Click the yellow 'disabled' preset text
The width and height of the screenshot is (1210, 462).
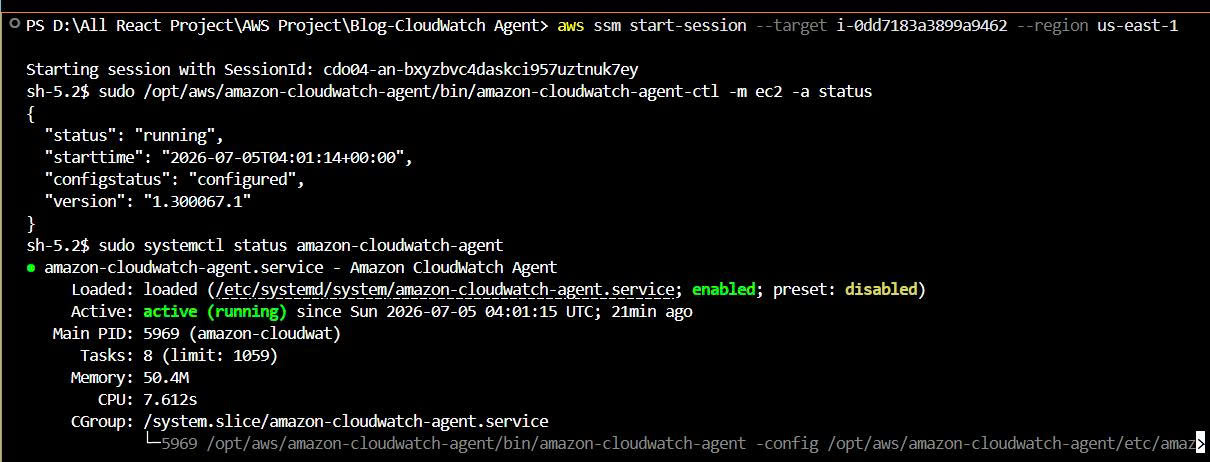point(880,290)
